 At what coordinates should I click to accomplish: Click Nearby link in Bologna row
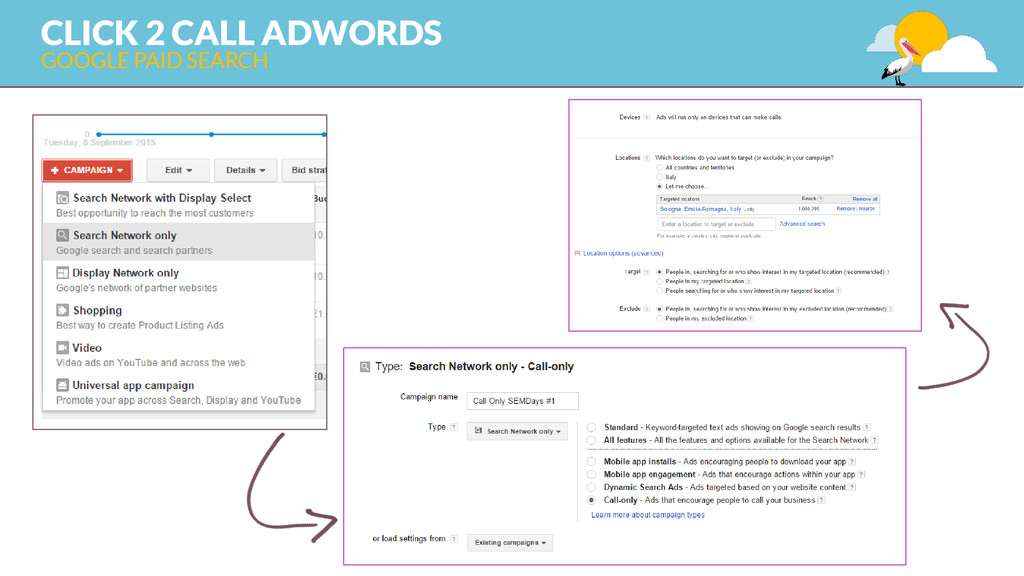[867, 209]
